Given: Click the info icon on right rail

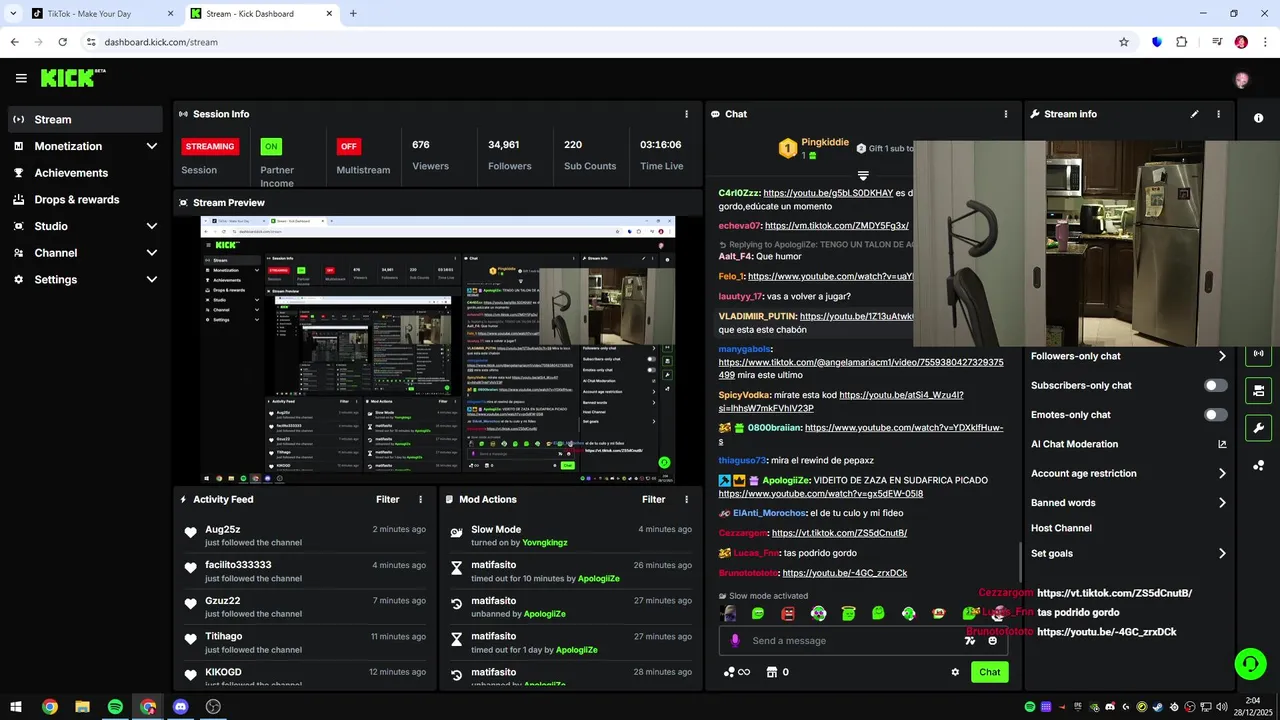Looking at the screenshot, I should [1258, 118].
